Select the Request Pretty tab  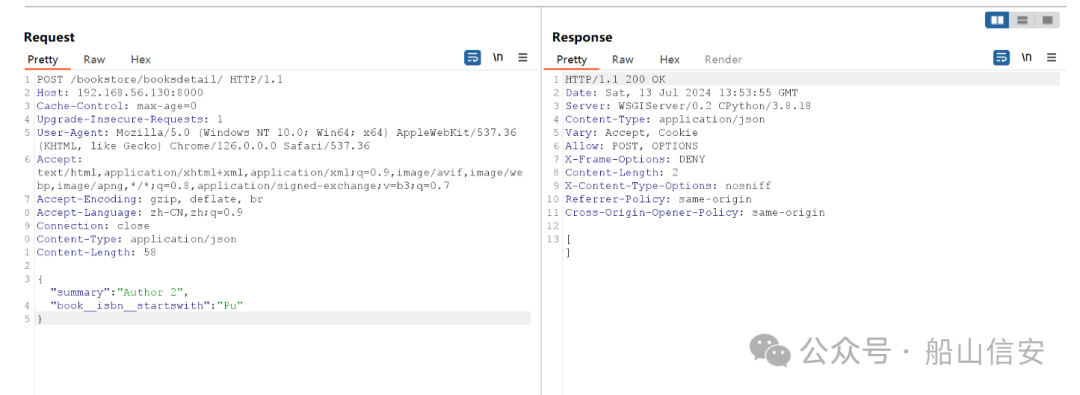tap(43, 59)
